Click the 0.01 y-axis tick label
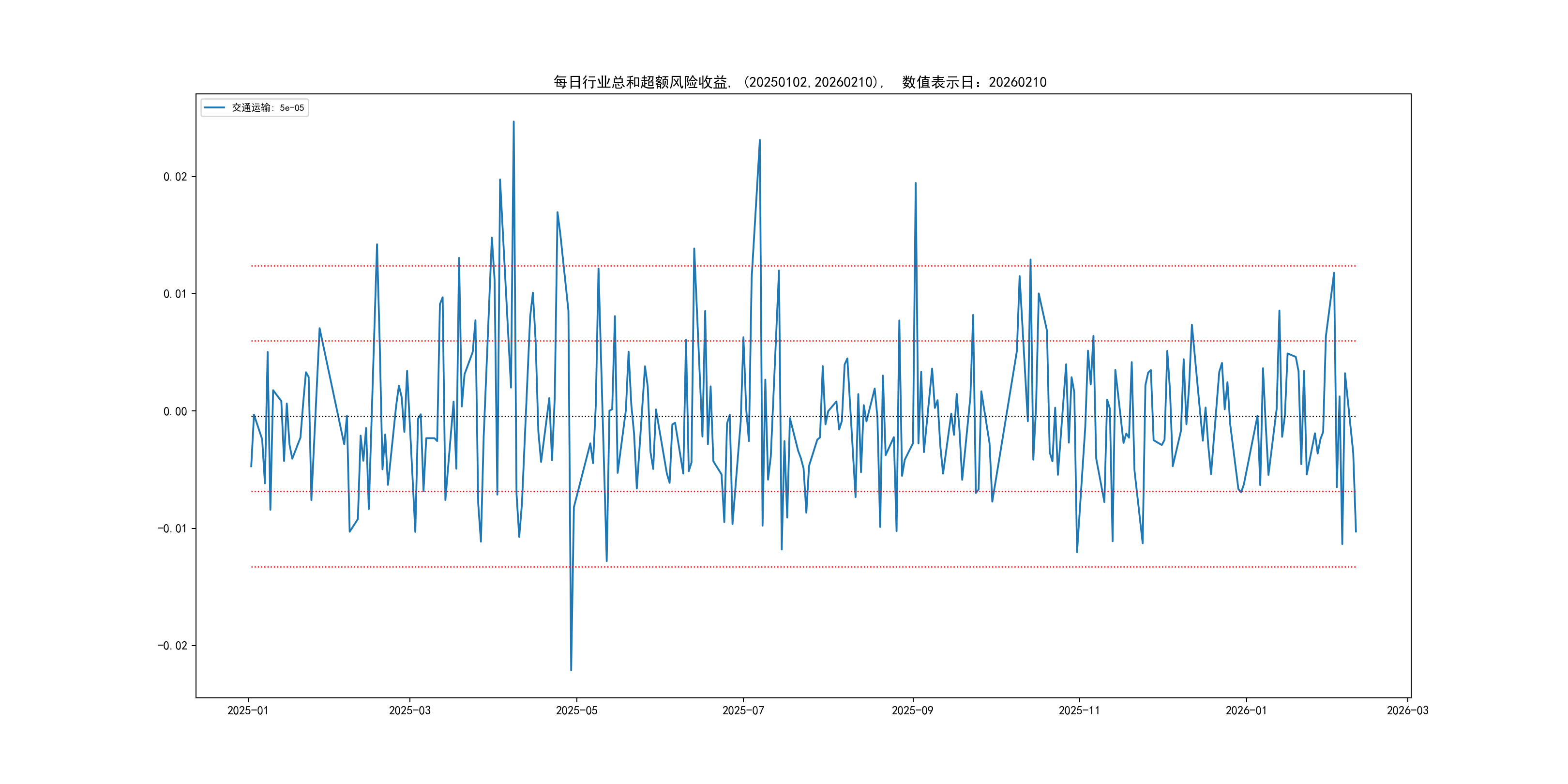 coord(175,294)
